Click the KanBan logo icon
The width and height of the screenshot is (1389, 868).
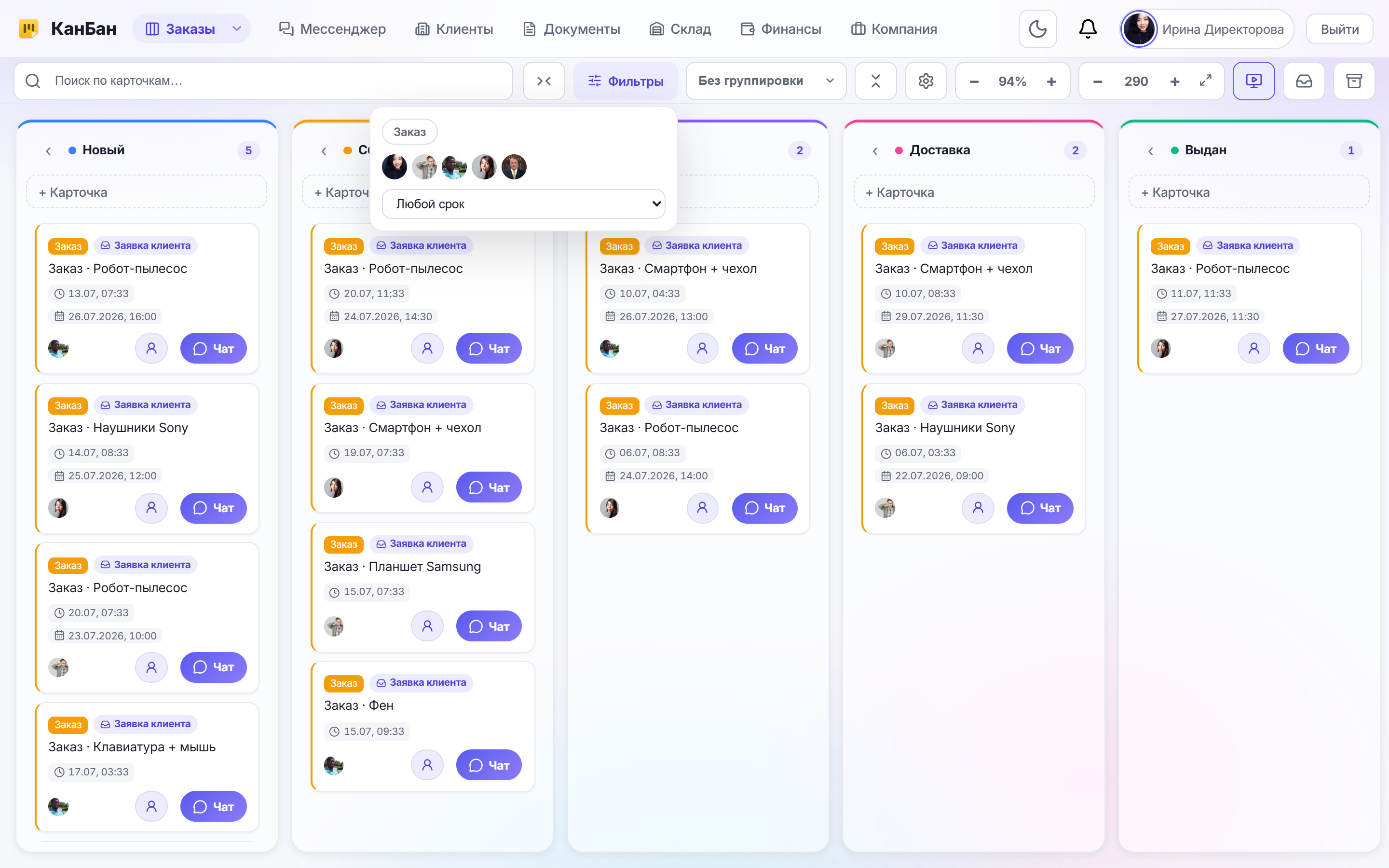click(28, 29)
